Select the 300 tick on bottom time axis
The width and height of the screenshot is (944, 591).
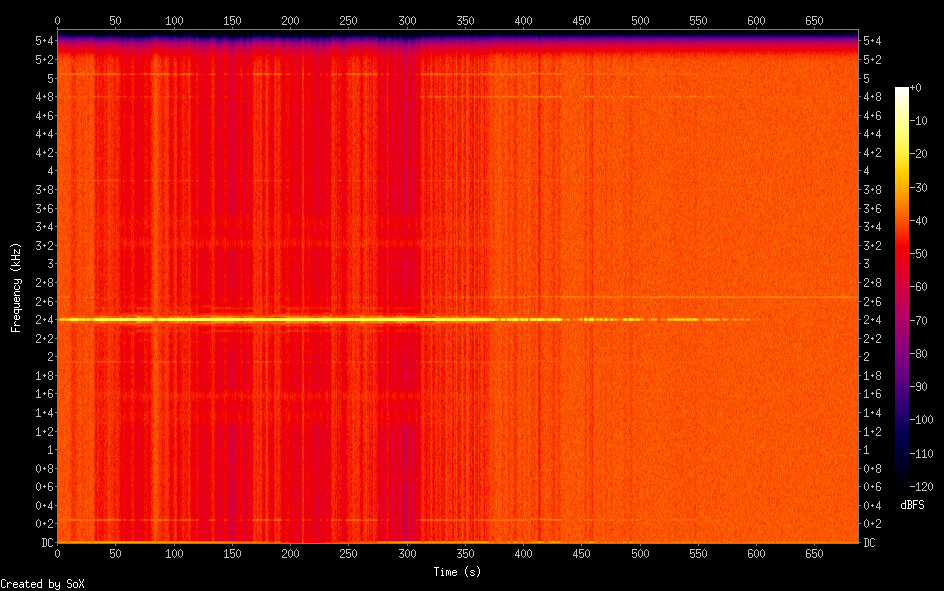coord(407,553)
